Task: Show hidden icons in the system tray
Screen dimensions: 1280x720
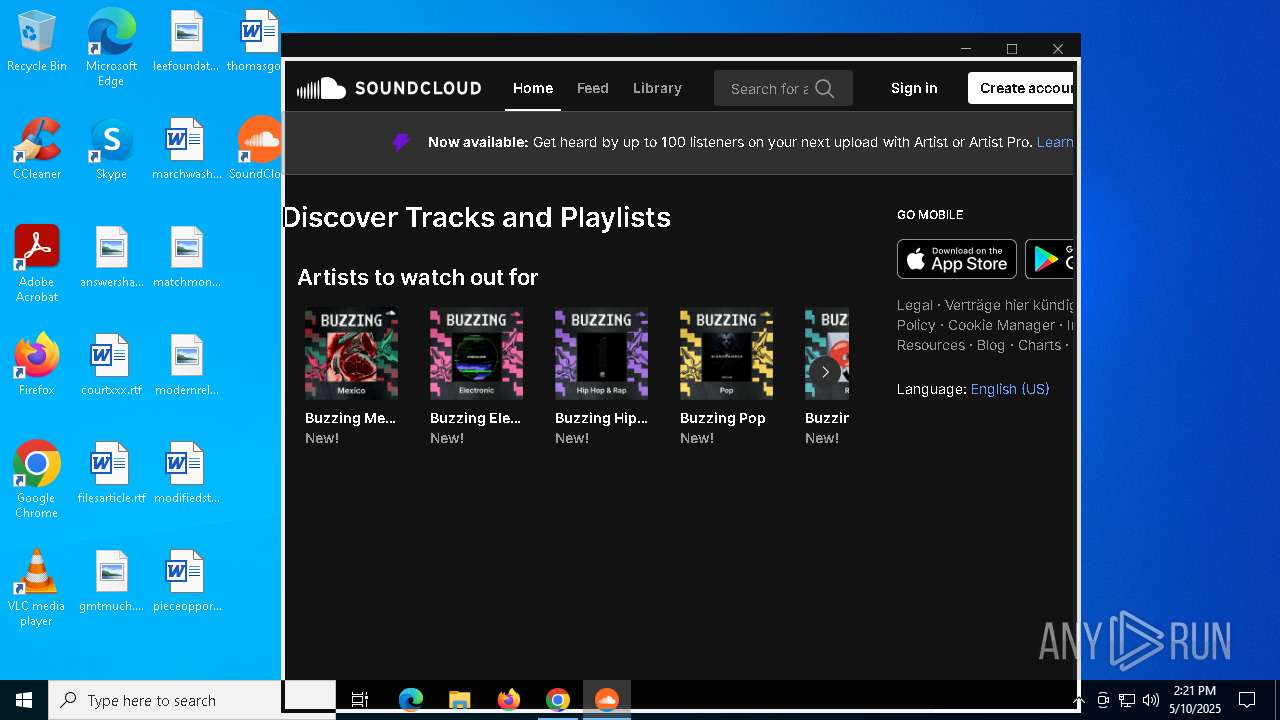Action: (1078, 701)
